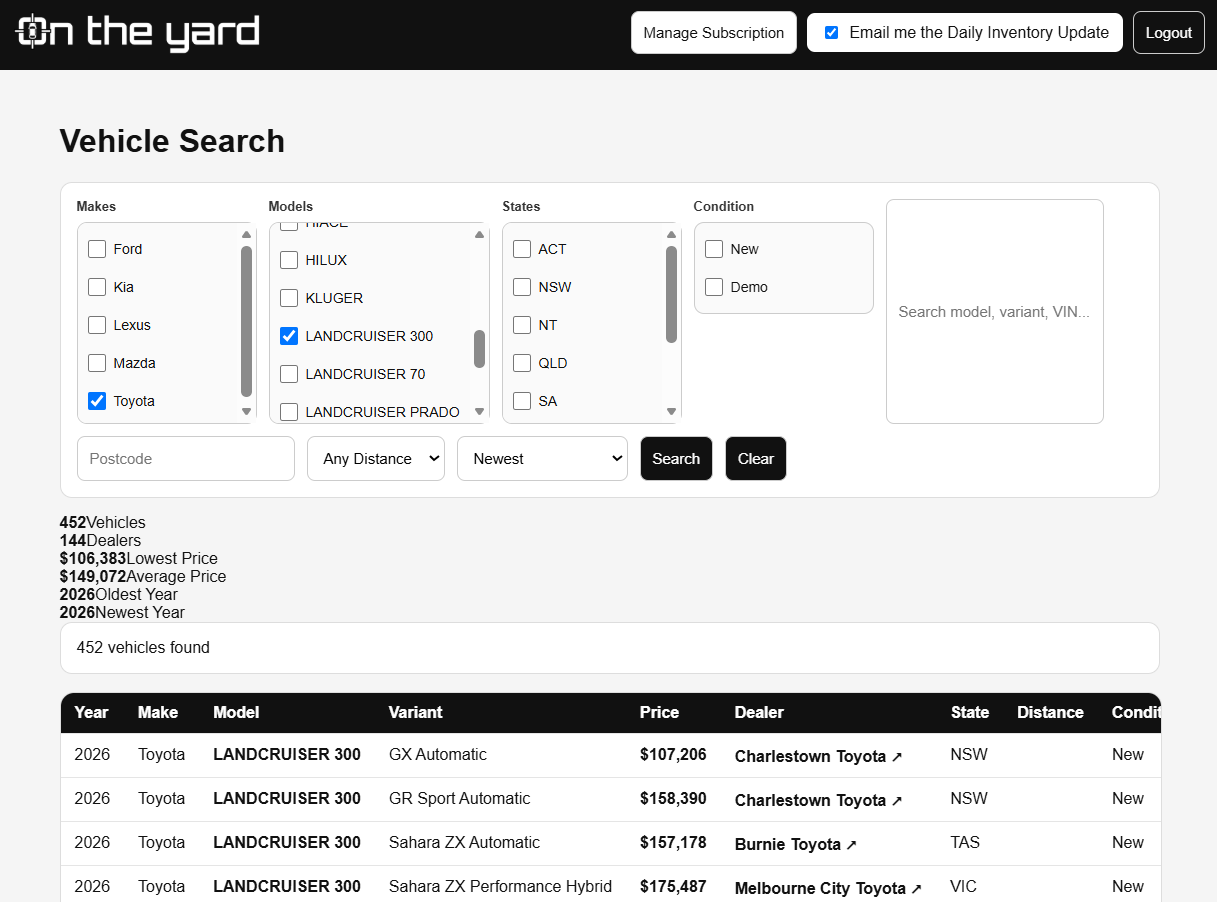Check the NSW state checkbox
Screen dimensions: 1217x902
coord(522,287)
